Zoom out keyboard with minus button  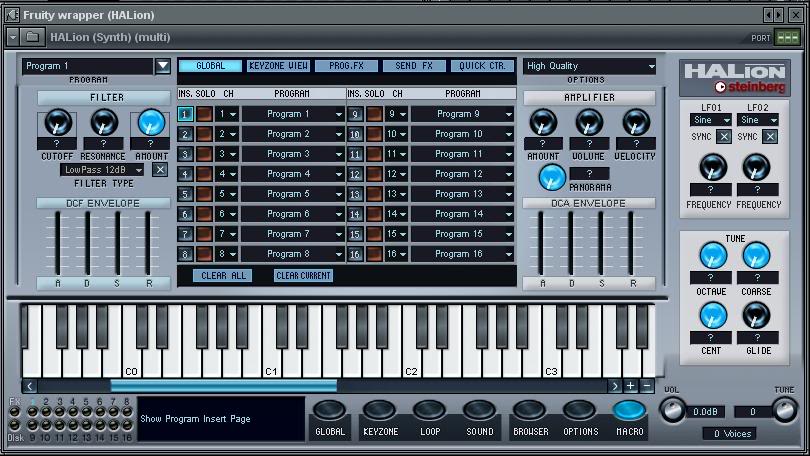[x=647, y=386]
